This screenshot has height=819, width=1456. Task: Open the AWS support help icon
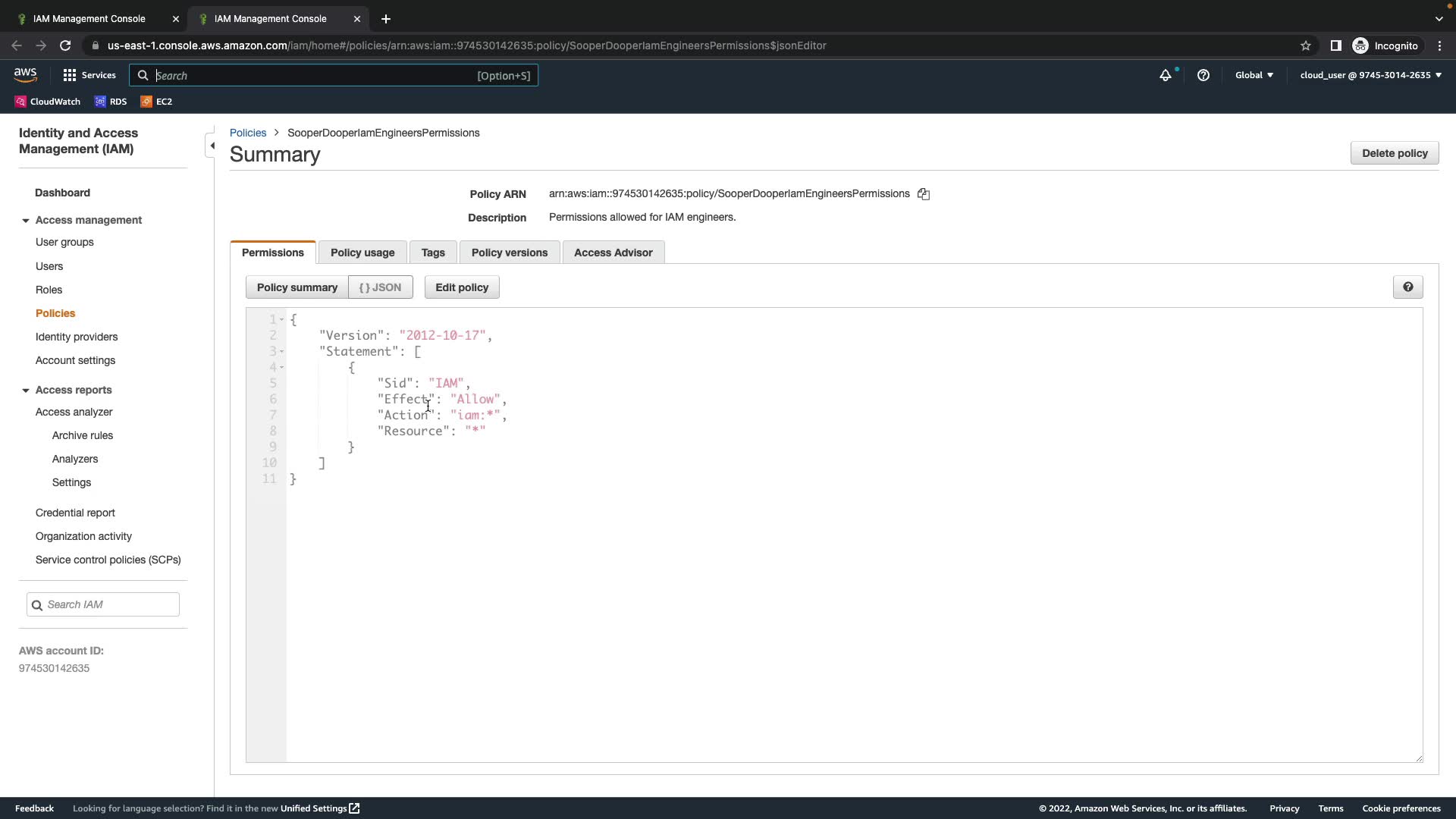point(1203,75)
